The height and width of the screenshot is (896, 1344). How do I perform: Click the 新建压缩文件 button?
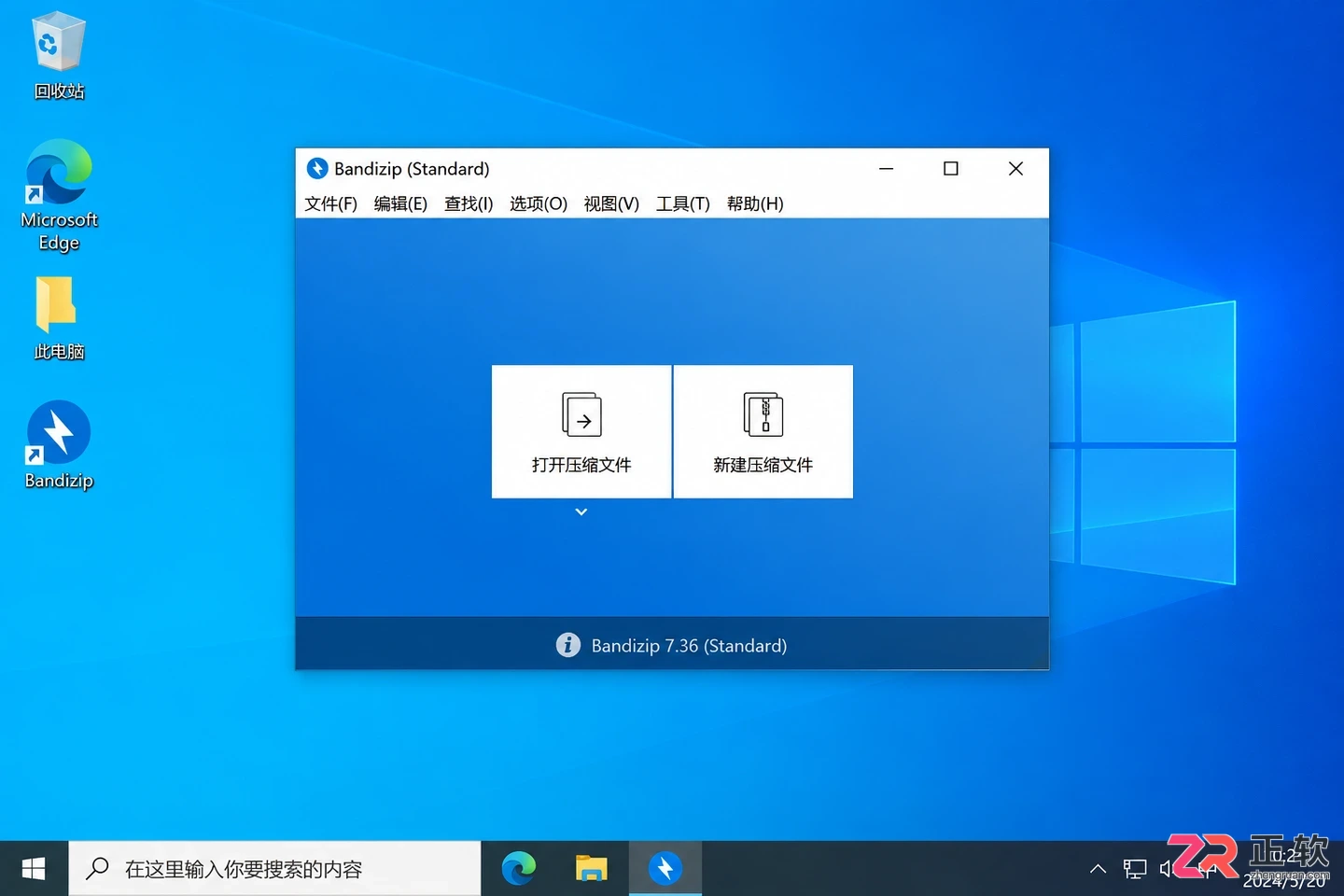(763, 431)
